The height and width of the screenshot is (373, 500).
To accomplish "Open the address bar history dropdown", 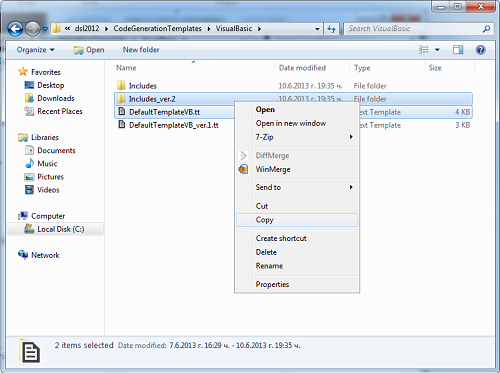I will click(317, 29).
